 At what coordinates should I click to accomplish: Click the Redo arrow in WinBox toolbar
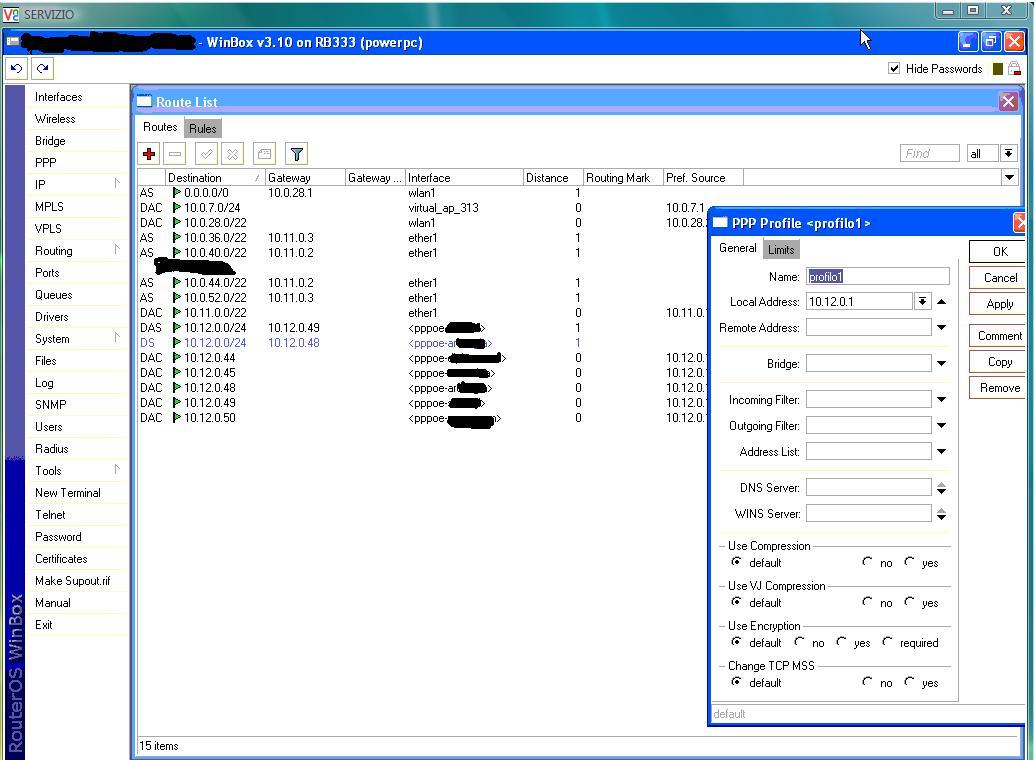pyautogui.click(x=42, y=68)
